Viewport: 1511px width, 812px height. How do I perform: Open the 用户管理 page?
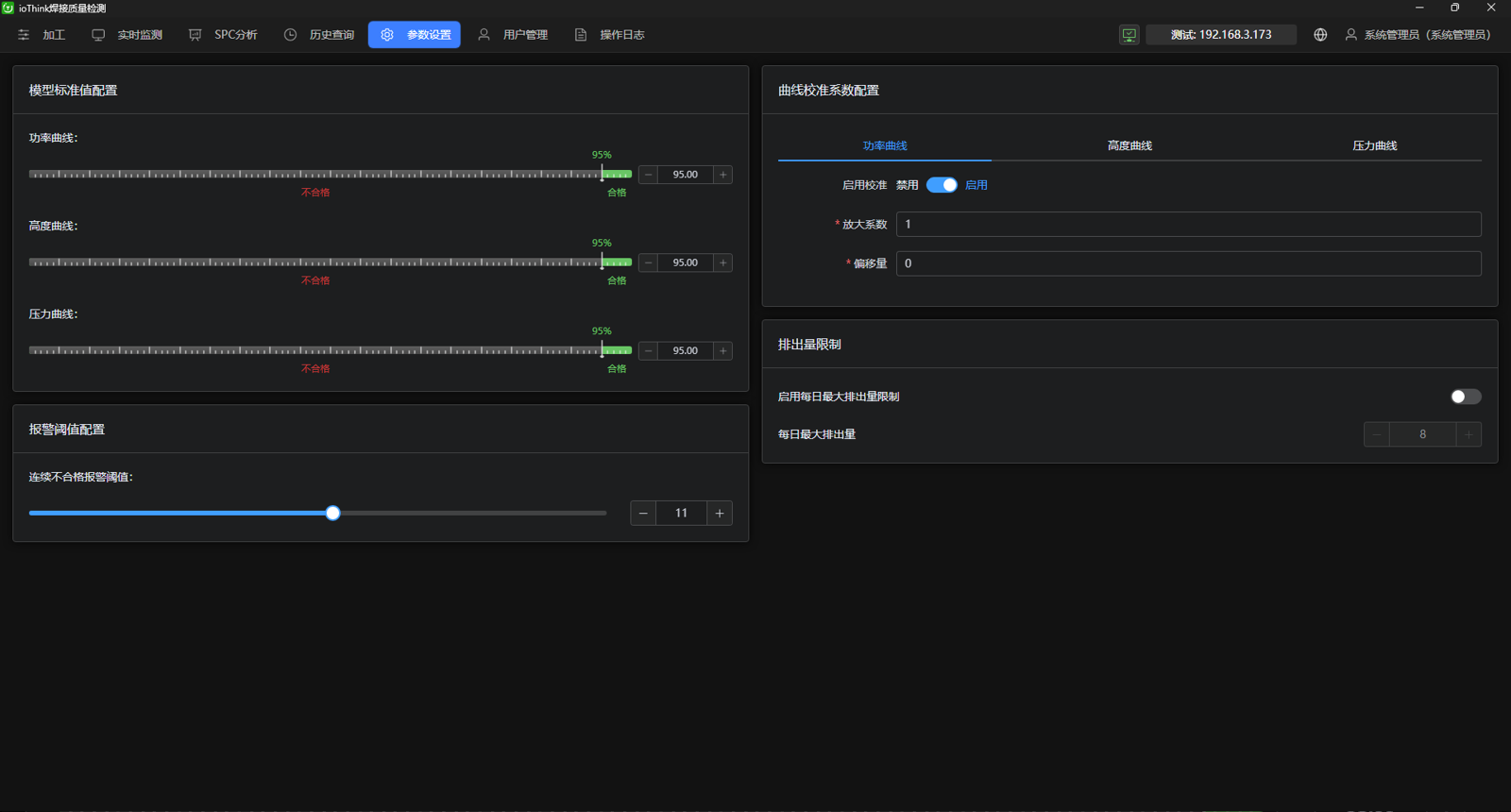513,35
